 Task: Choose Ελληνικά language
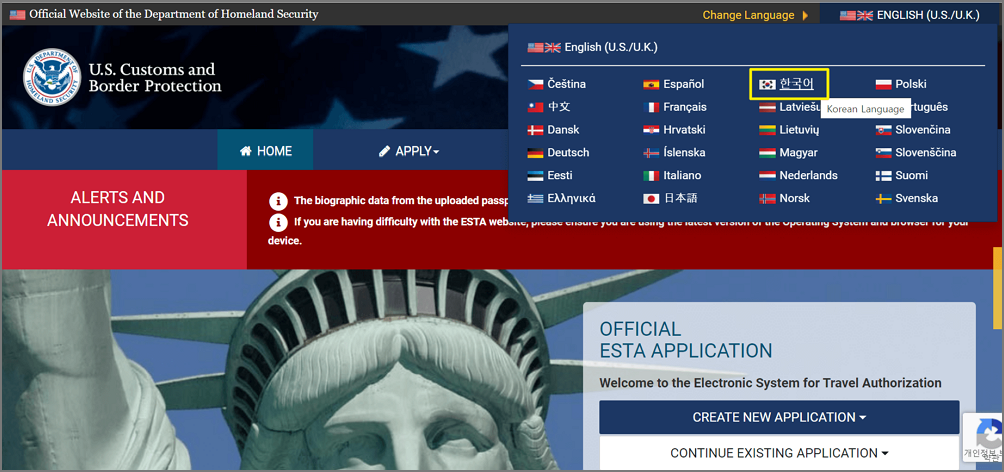571,199
